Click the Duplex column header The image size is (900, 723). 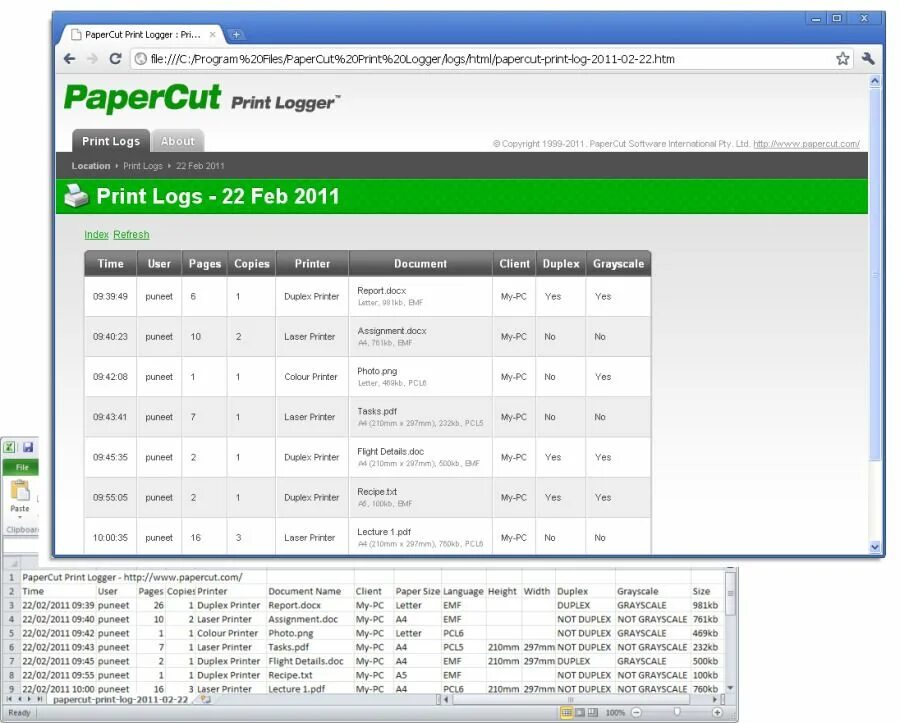tap(561, 263)
